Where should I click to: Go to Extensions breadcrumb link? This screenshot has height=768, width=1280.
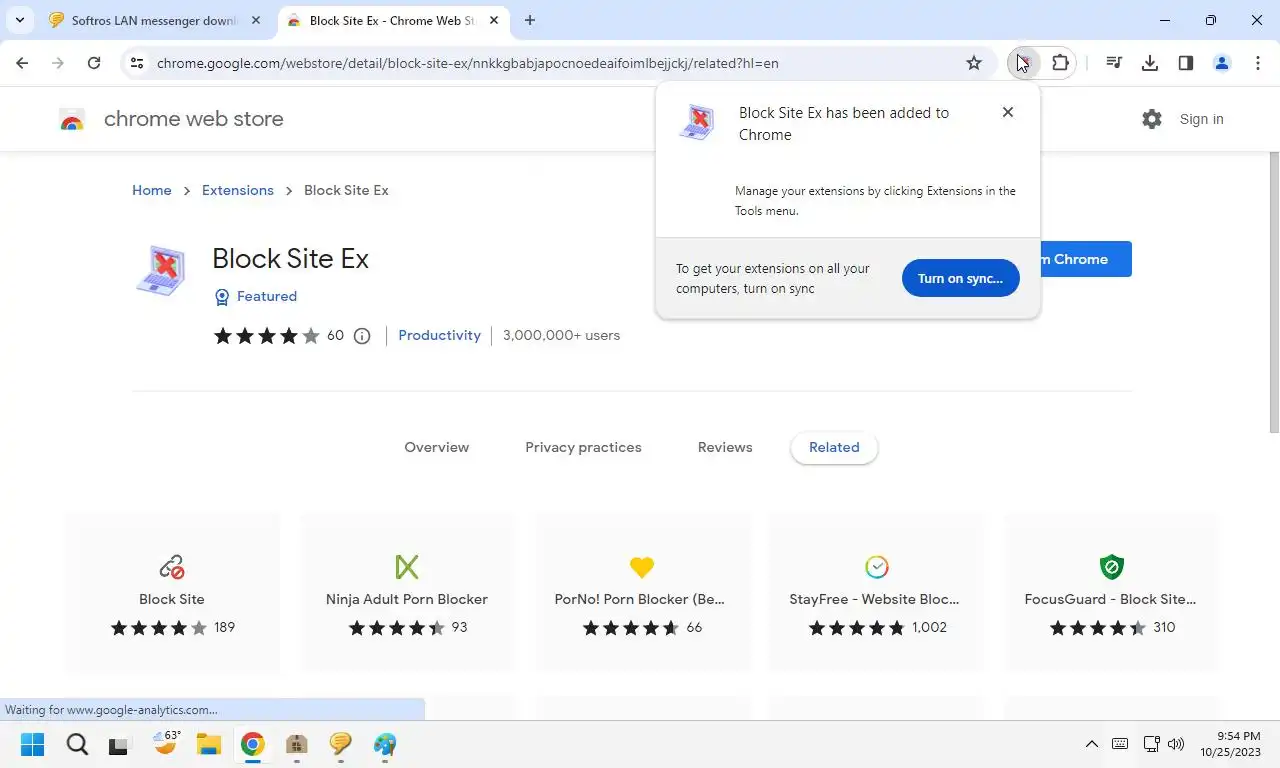click(x=238, y=190)
